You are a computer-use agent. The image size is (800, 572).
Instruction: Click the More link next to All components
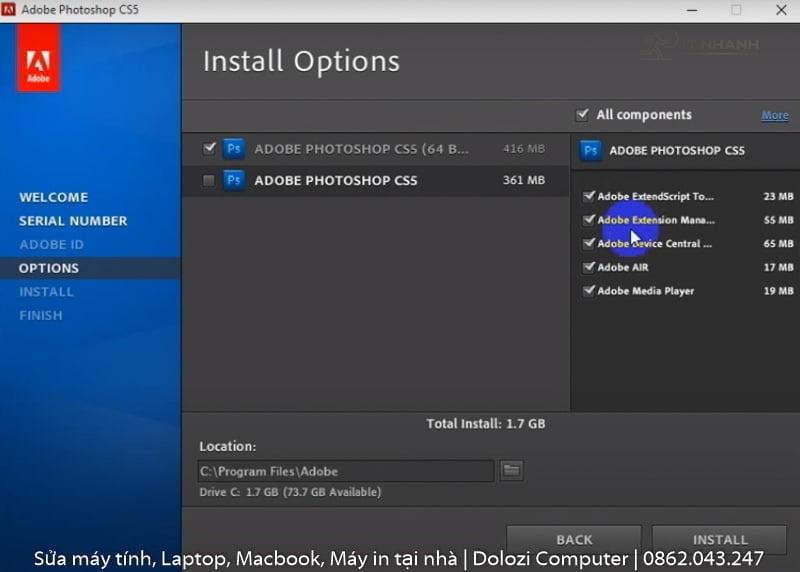pos(774,115)
